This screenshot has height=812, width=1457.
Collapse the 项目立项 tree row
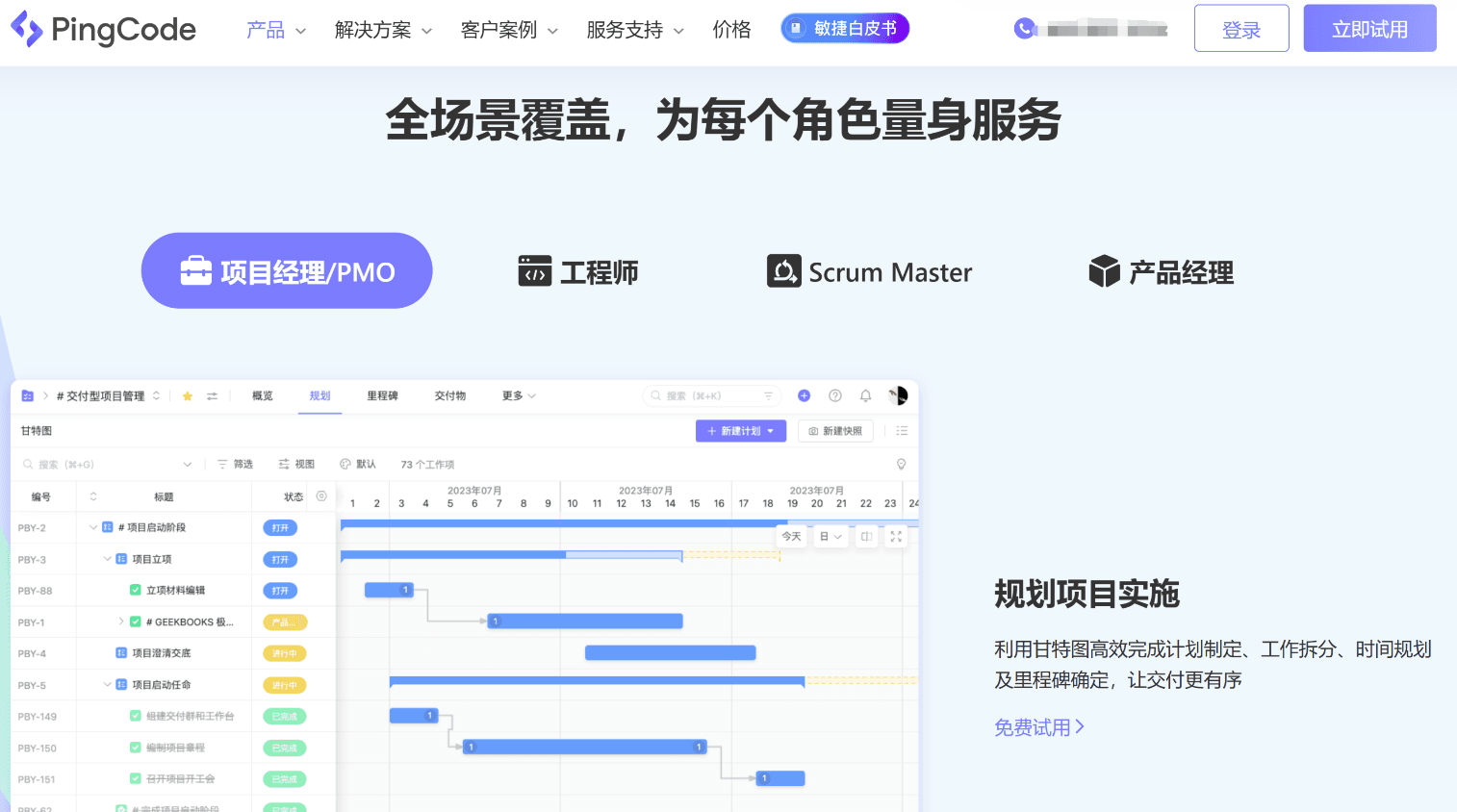pos(107,559)
